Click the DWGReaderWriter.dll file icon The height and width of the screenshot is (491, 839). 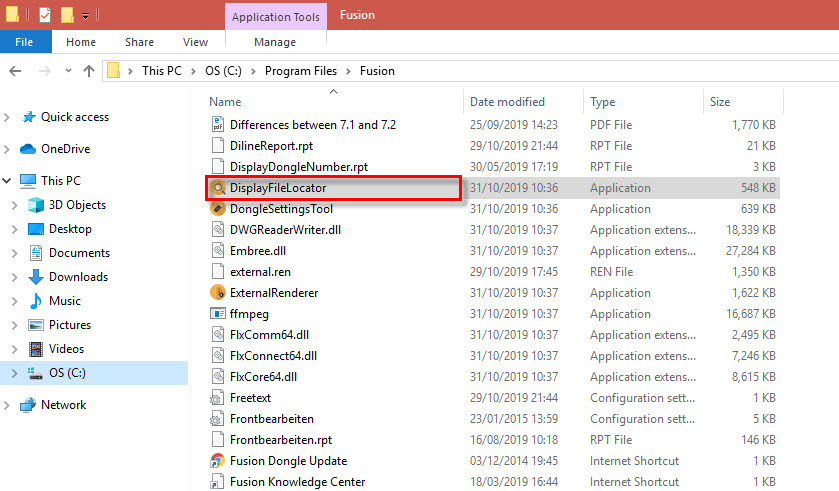[x=218, y=229]
